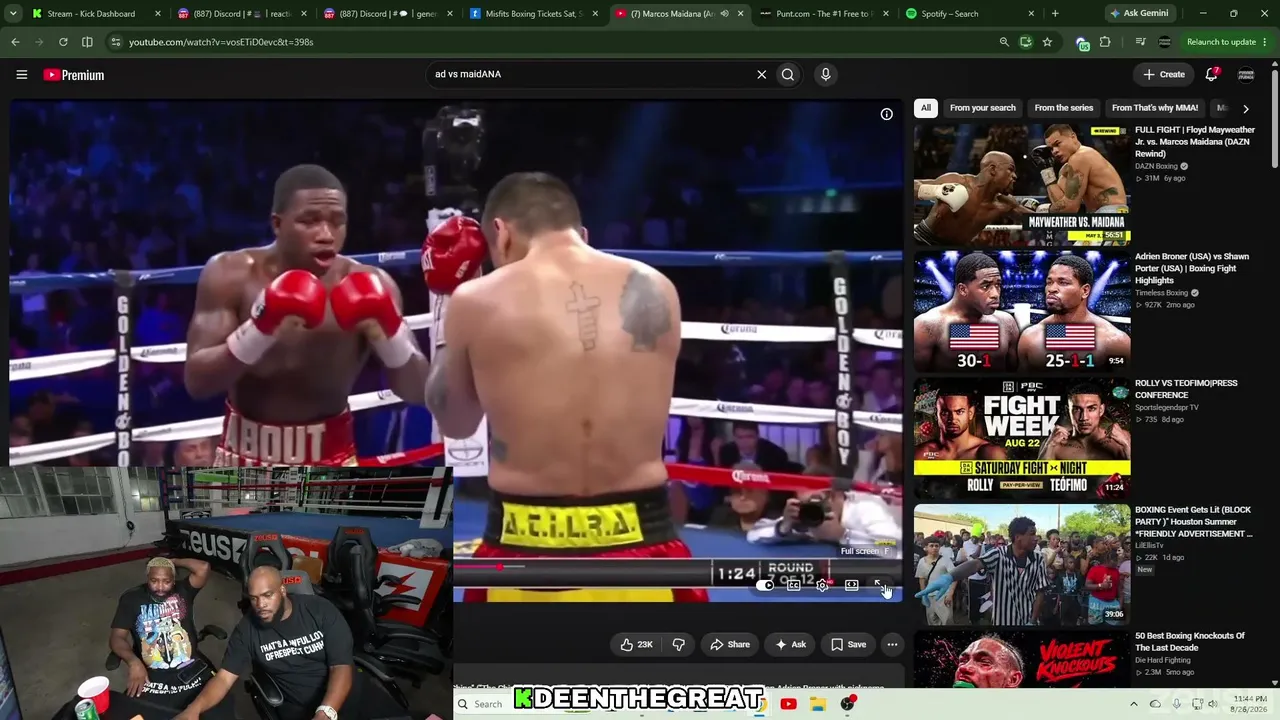The image size is (1280, 720).
Task: Start voice search with microphone icon
Action: tap(825, 74)
